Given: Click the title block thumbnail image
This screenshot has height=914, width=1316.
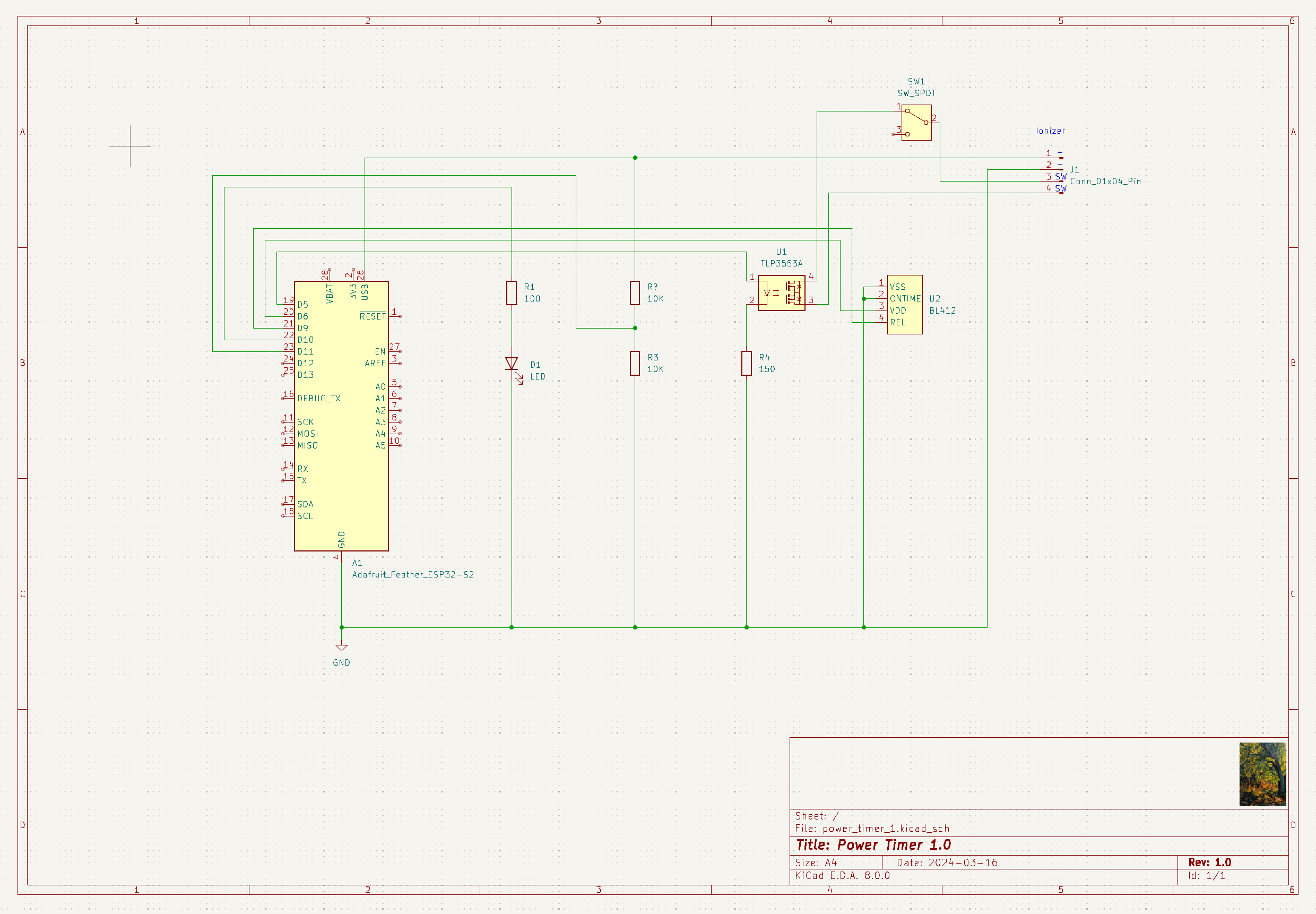Looking at the screenshot, I should [1263, 774].
